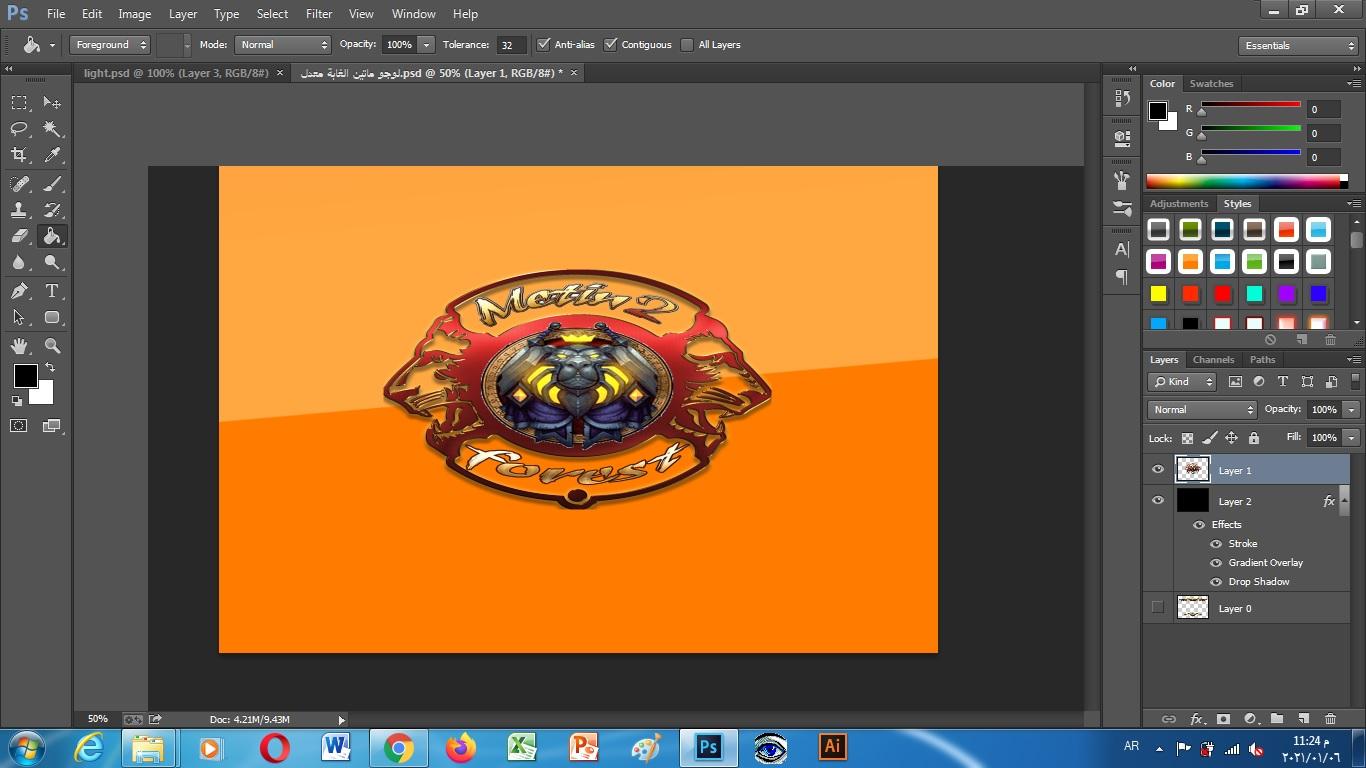Switch to the Swatches tab
The height and width of the screenshot is (768, 1366).
tap(1211, 84)
